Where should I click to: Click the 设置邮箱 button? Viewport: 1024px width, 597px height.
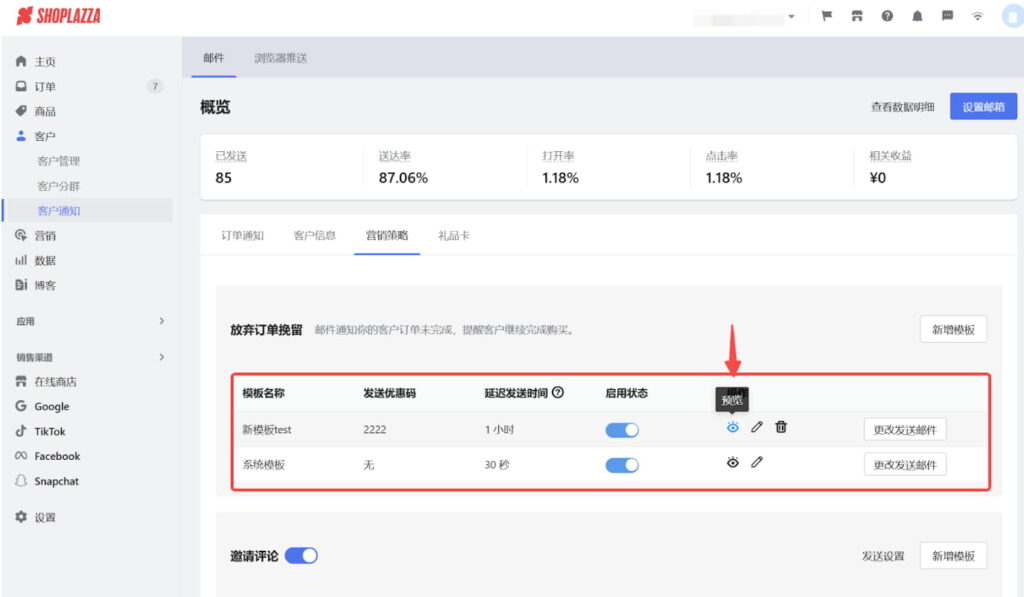click(983, 106)
